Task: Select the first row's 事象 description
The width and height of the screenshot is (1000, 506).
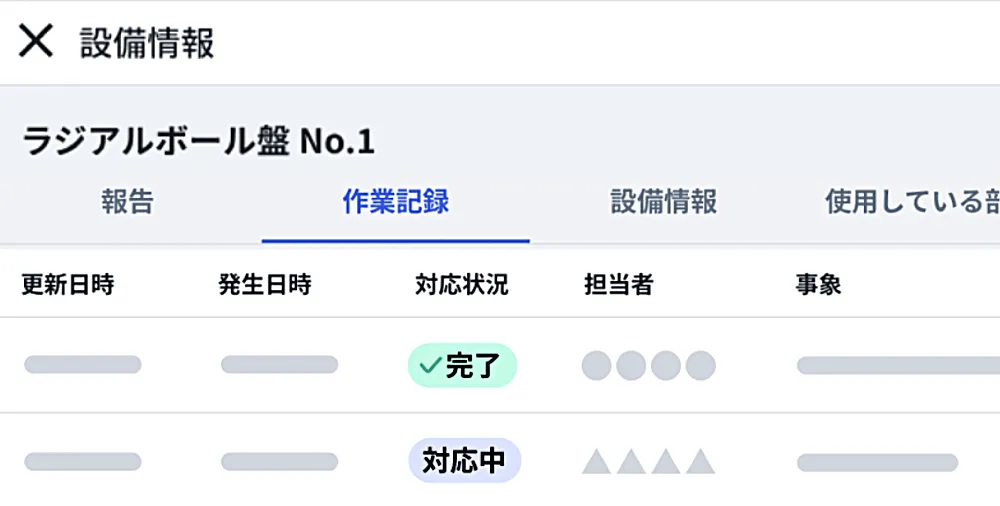Action: (899, 366)
